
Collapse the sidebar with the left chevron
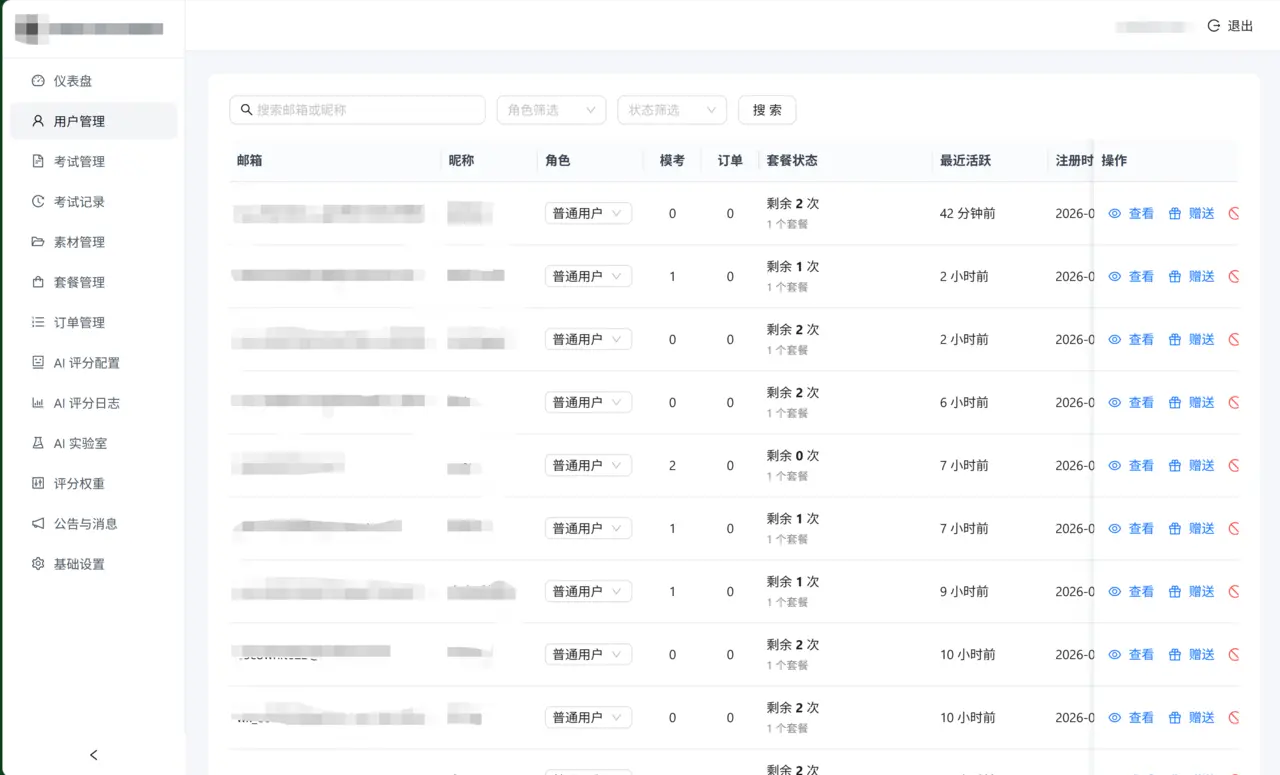click(94, 755)
